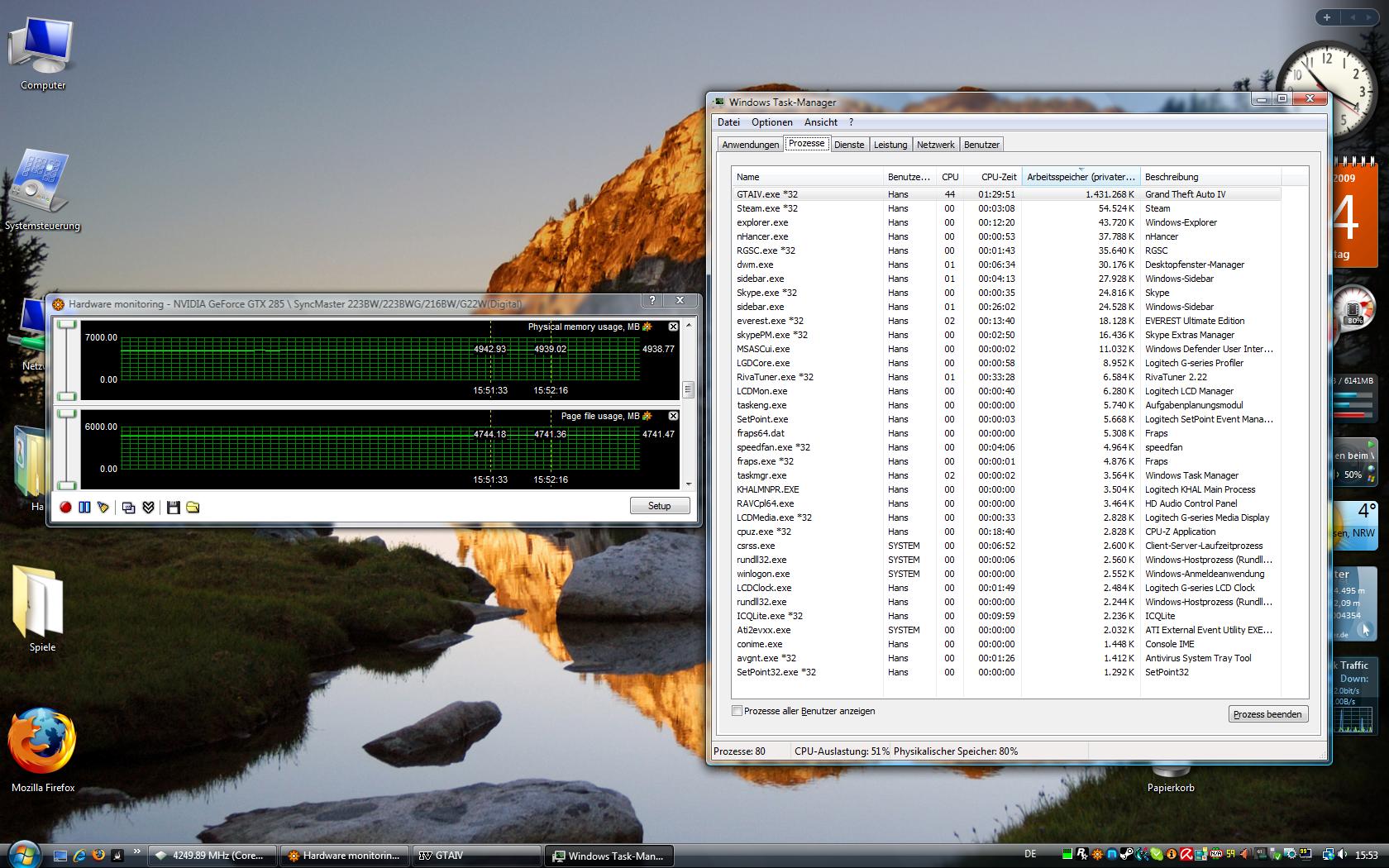Click the overlapping windows icon in monitoring toolbar
The width and height of the screenshot is (1389, 868).
[x=128, y=507]
